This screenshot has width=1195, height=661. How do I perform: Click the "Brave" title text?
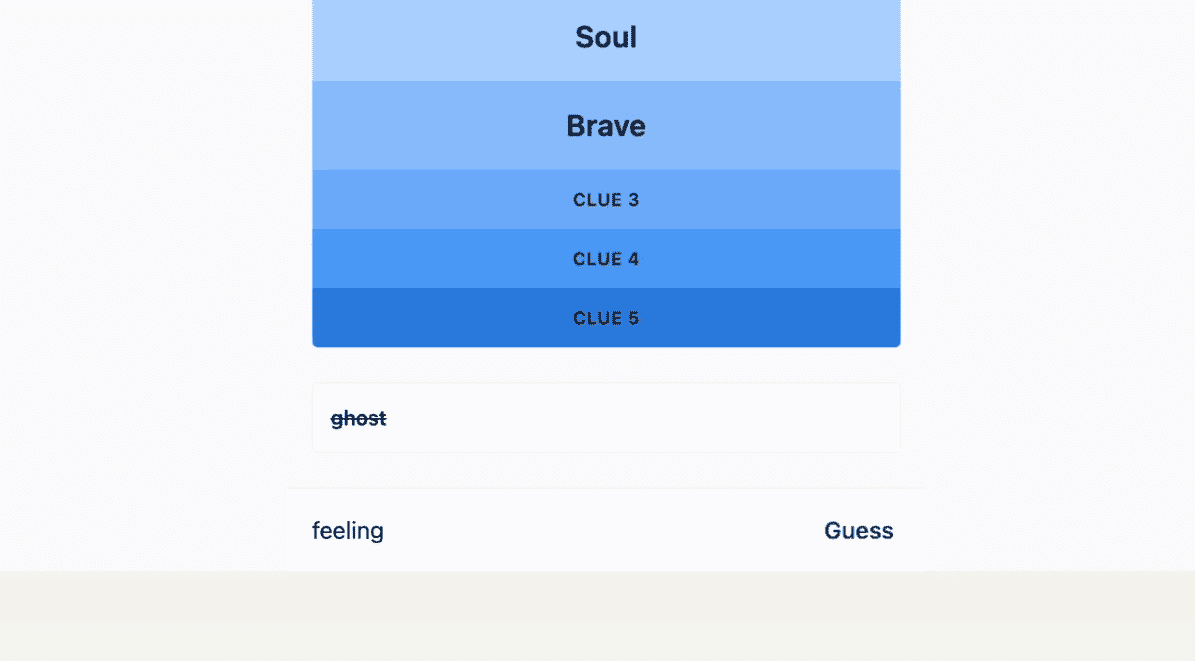pos(606,125)
